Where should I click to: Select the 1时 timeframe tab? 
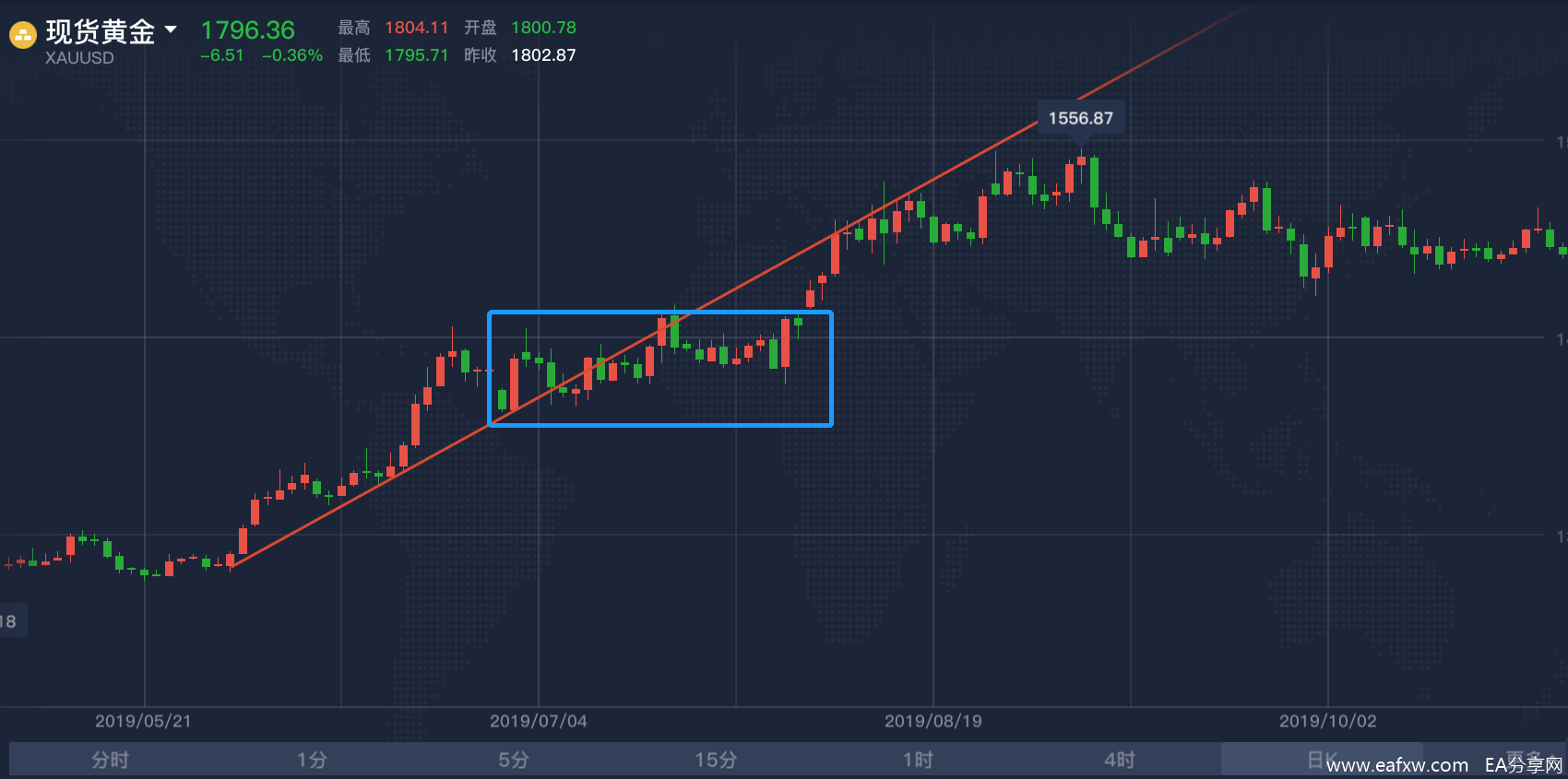coord(918,760)
